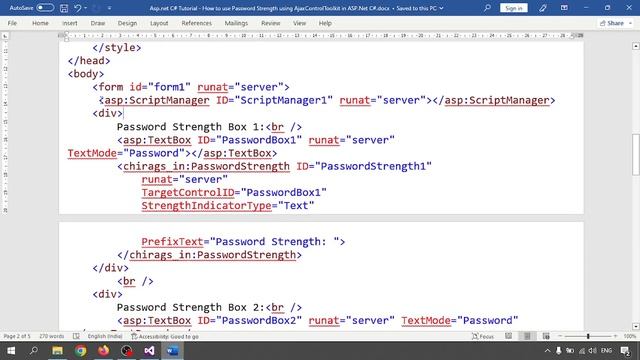Screen dimensions: 640x360
Task: Click the text 'StrengthIndicatorType'
Action: click(x=207, y=205)
